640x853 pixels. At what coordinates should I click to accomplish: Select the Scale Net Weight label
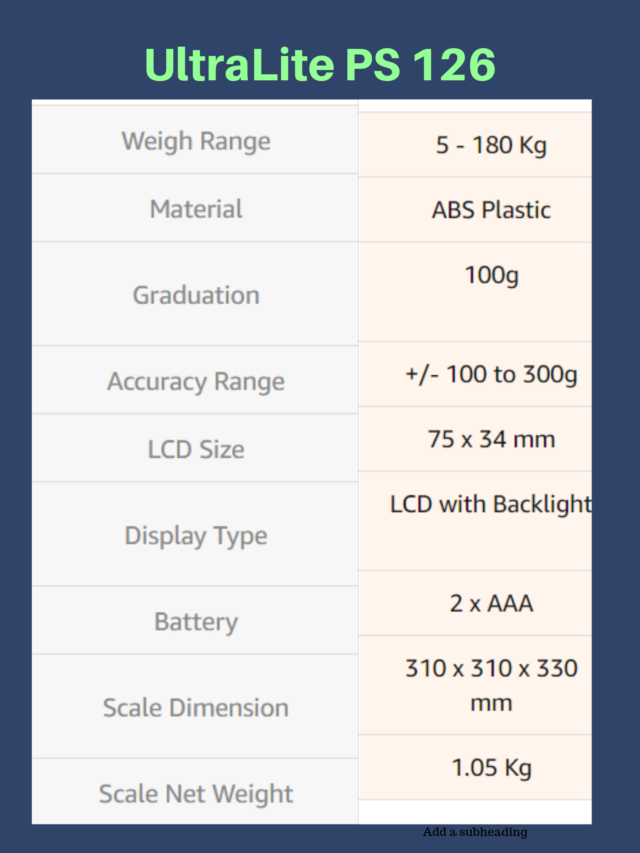(x=195, y=792)
